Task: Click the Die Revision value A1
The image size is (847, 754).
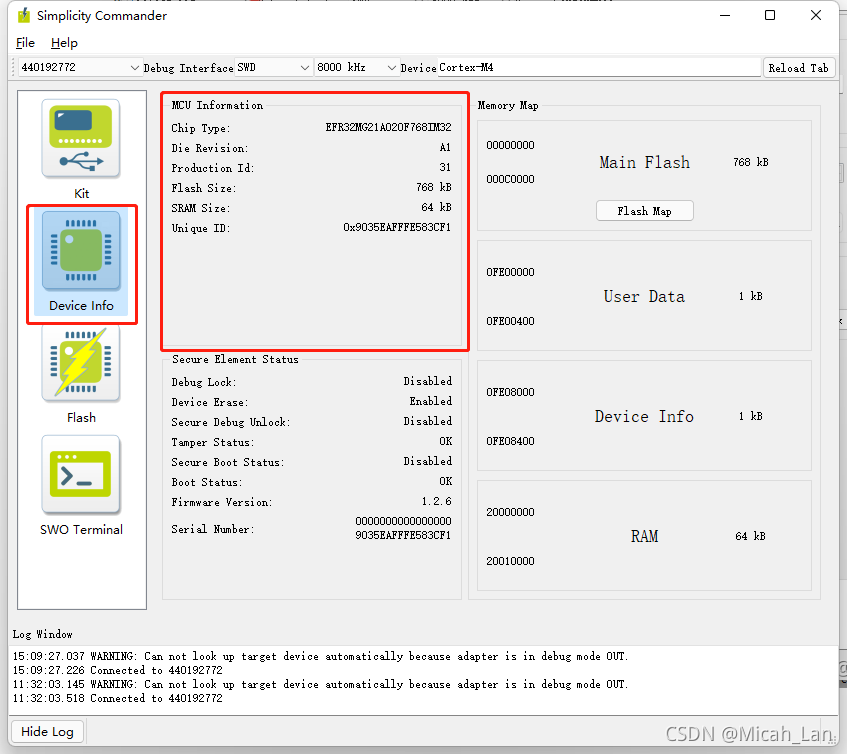Action: [x=445, y=147]
